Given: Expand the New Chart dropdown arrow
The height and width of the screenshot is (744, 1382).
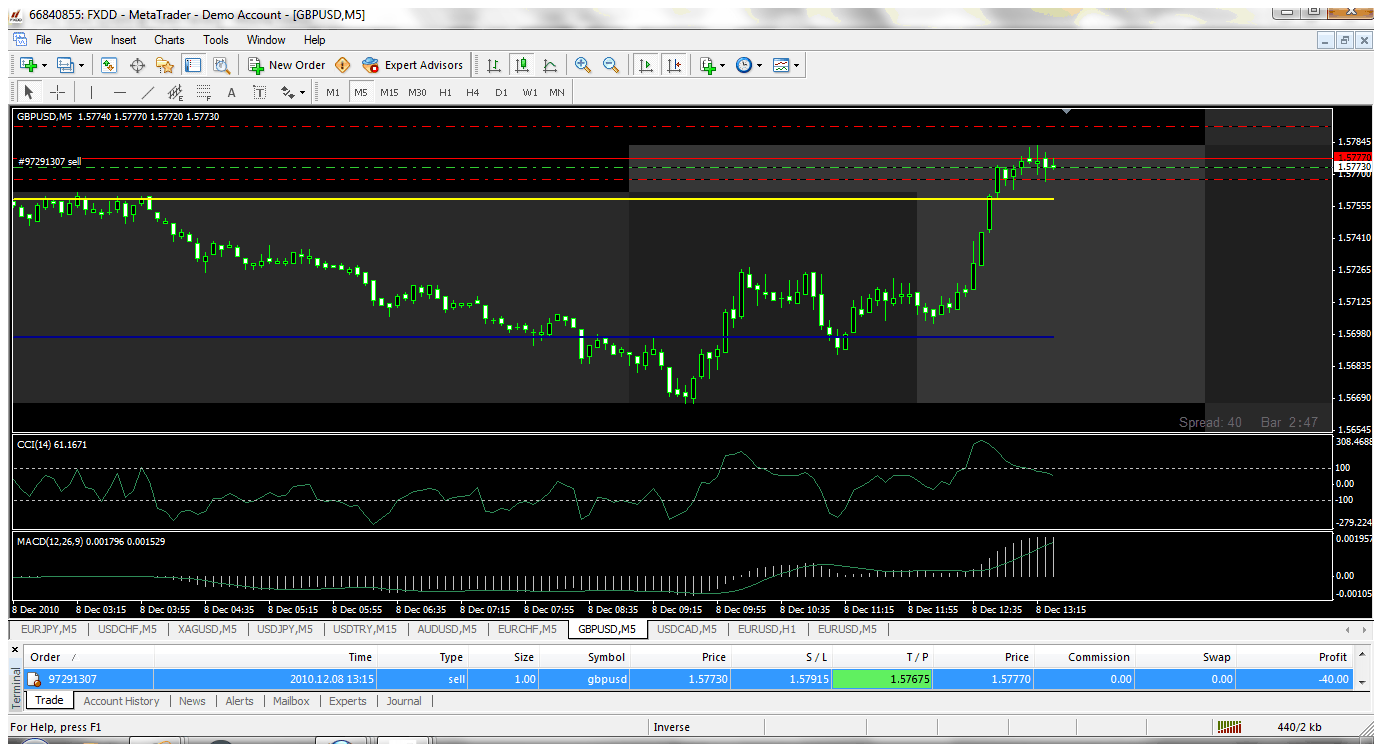Looking at the screenshot, I should point(44,65).
